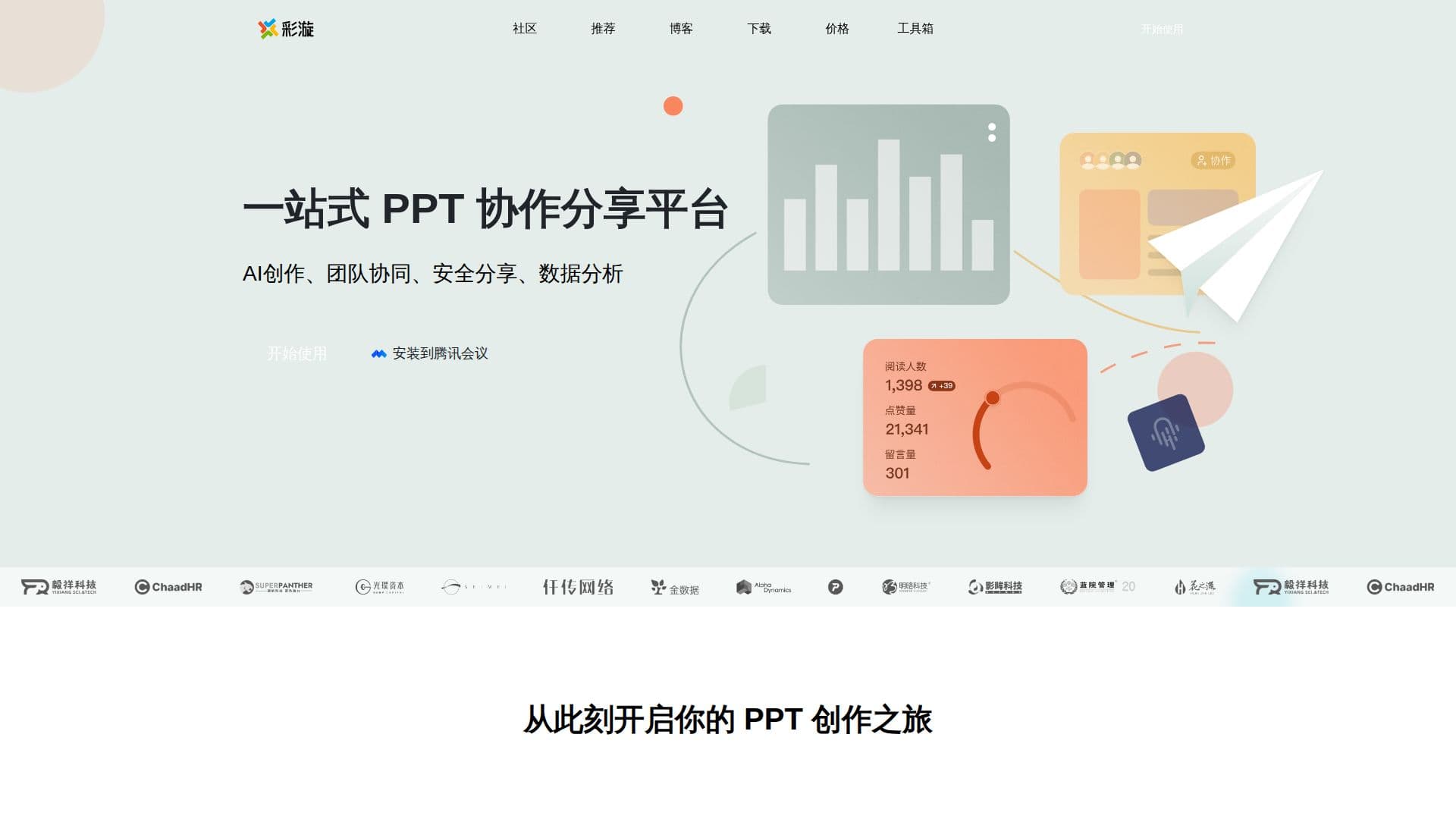
Task: Go to the 博客 page
Action: pyautogui.click(x=681, y=29)
